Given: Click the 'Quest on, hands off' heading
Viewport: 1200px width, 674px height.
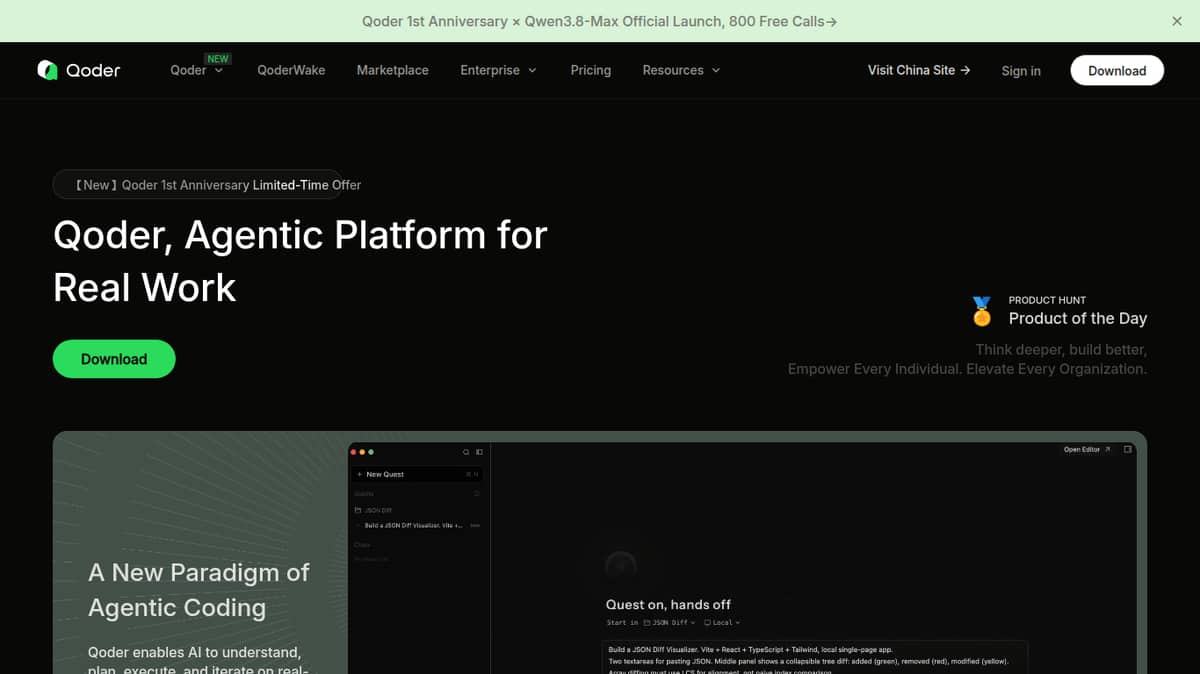Looking at the screenshot, I should point(668,604).
